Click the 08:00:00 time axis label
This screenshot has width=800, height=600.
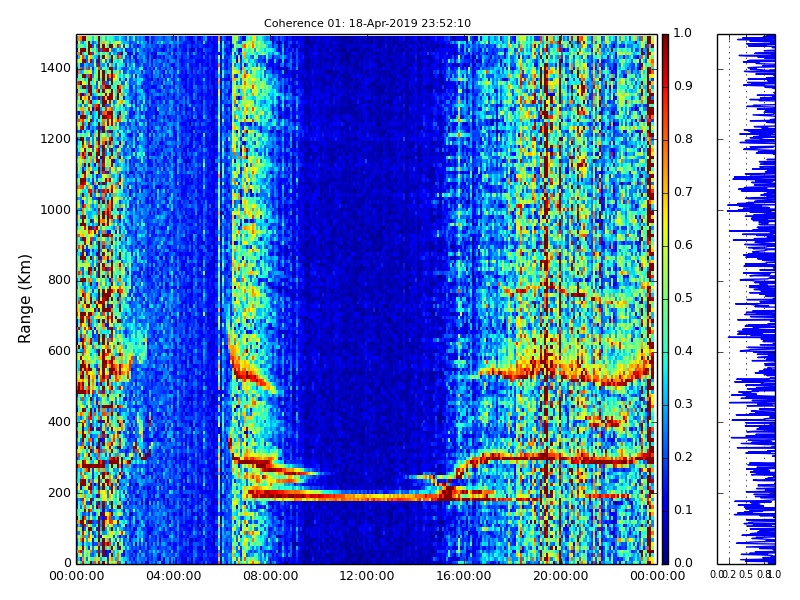(270, 576)
